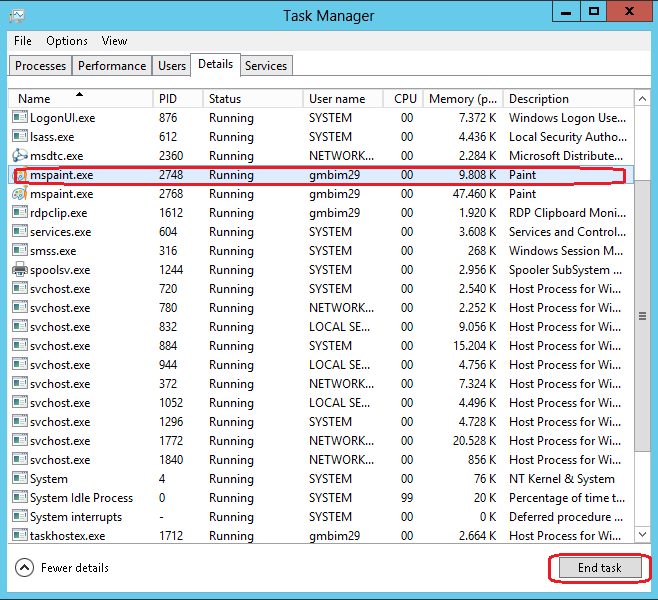This screenshot has width=658, height=600.
Task: Click the taskhostex.exe process icon
Action: point(20,536)
